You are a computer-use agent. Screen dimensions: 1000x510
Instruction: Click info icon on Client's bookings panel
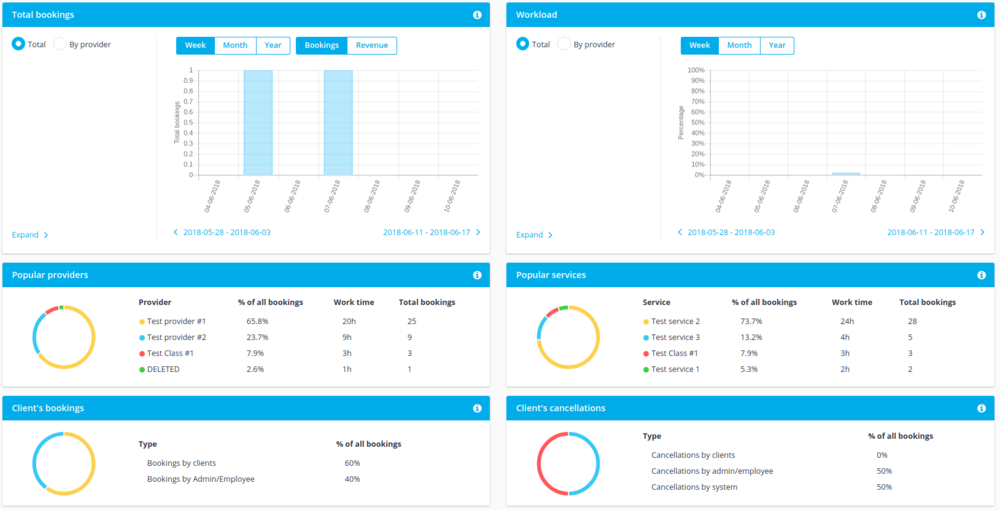[x=477, y=408]
